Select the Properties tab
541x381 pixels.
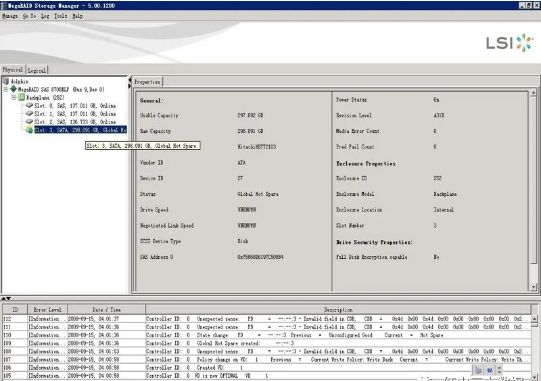pyautogui.click(x=147, y=82)
